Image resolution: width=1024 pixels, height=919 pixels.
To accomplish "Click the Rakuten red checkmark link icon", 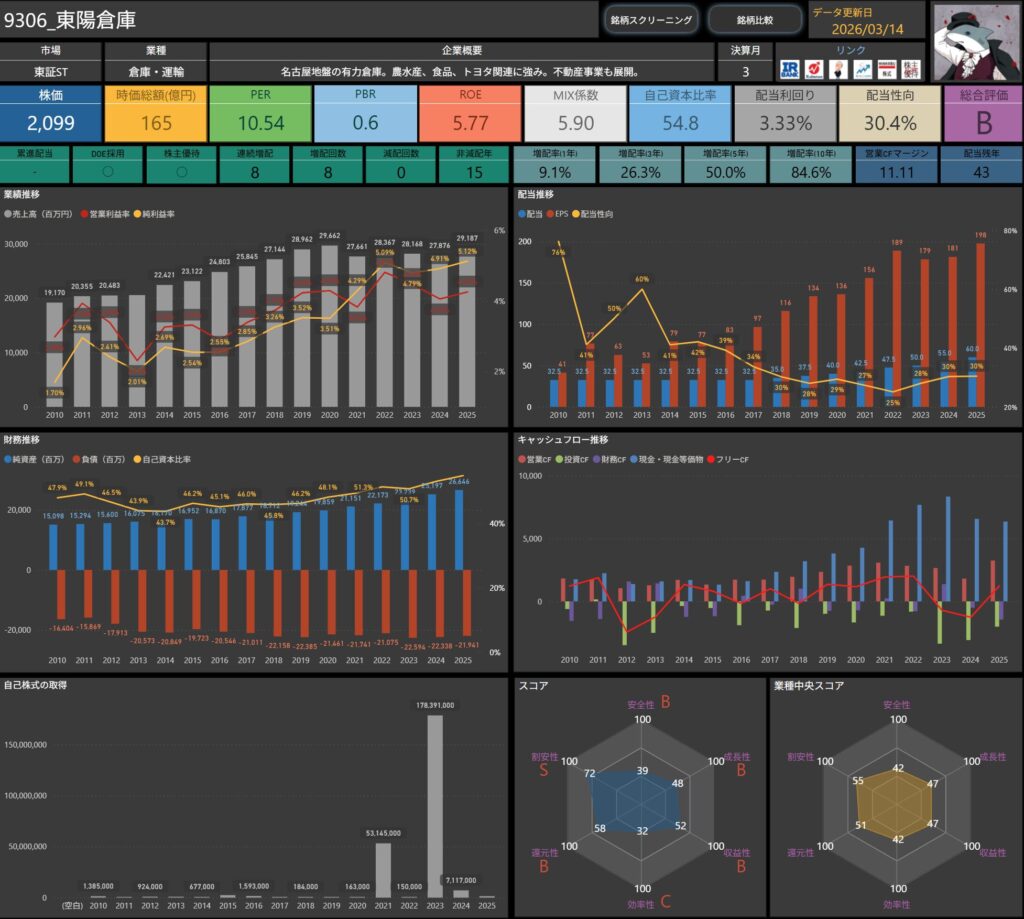I will [x=813, y=70].
